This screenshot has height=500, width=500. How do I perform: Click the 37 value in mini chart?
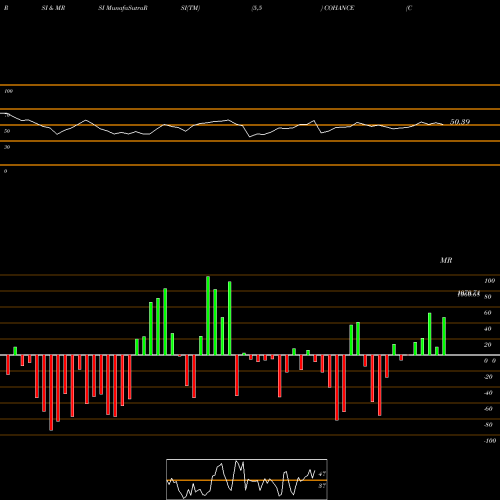click(x=322, y=486)
